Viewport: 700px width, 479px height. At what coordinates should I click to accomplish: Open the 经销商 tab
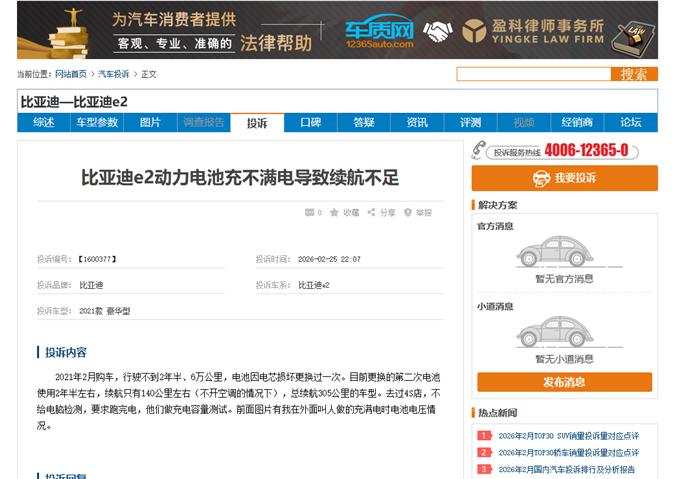click(x=577, y=122)
